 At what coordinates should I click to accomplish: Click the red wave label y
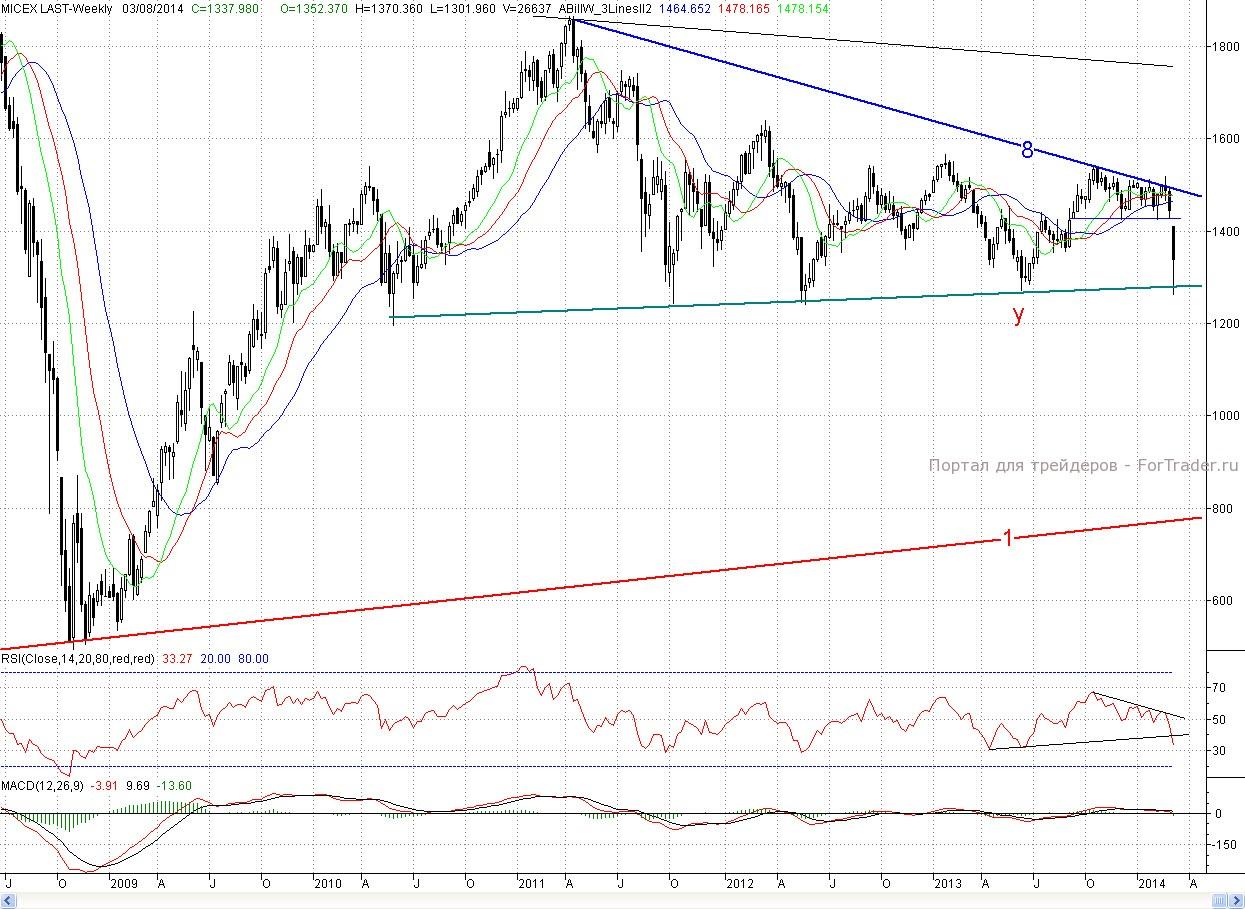coord(1018,316)
